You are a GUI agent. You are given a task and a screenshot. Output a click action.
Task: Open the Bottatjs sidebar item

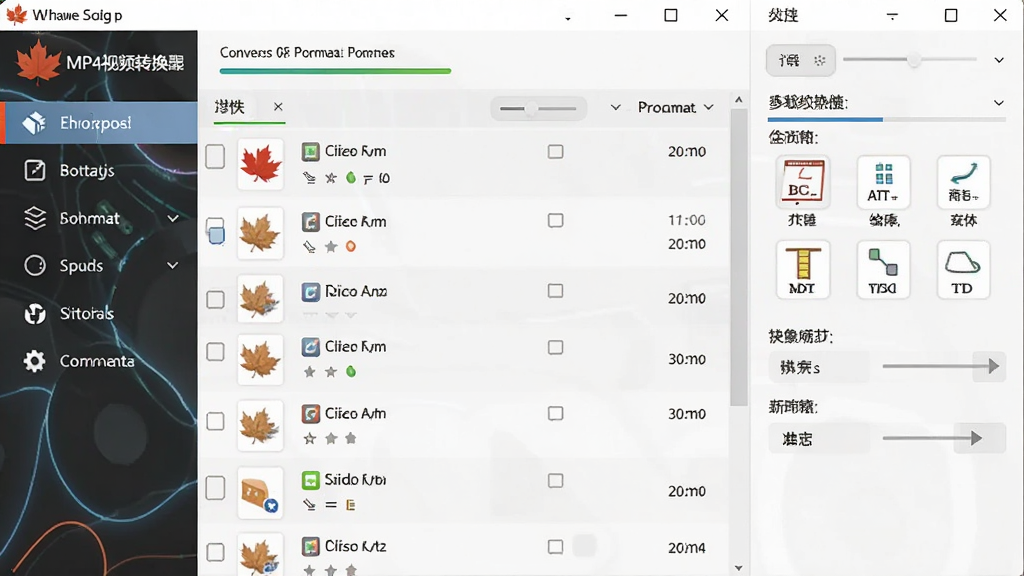coord(99,170)
